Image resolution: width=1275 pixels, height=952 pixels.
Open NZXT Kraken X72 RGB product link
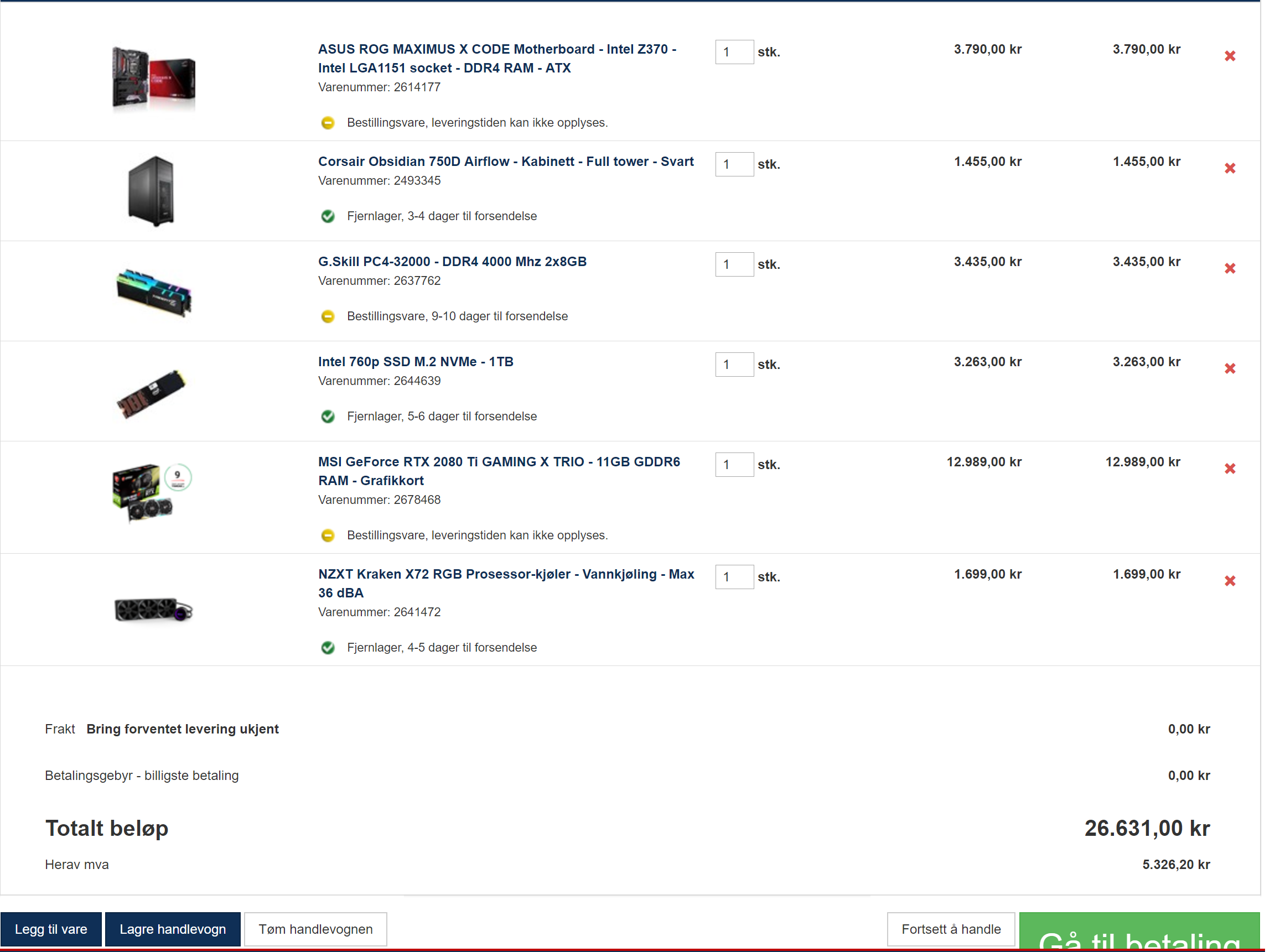(505, 584)
